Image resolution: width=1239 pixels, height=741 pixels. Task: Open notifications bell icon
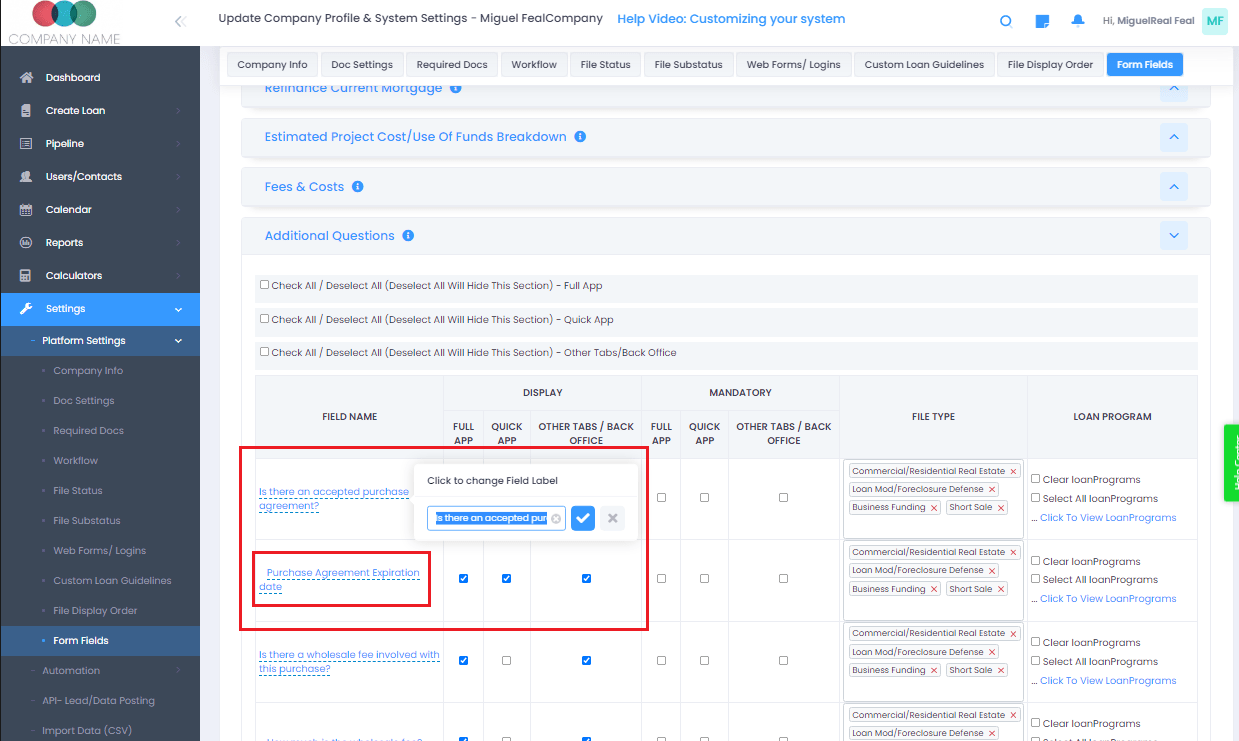[x=1078, y=20]
